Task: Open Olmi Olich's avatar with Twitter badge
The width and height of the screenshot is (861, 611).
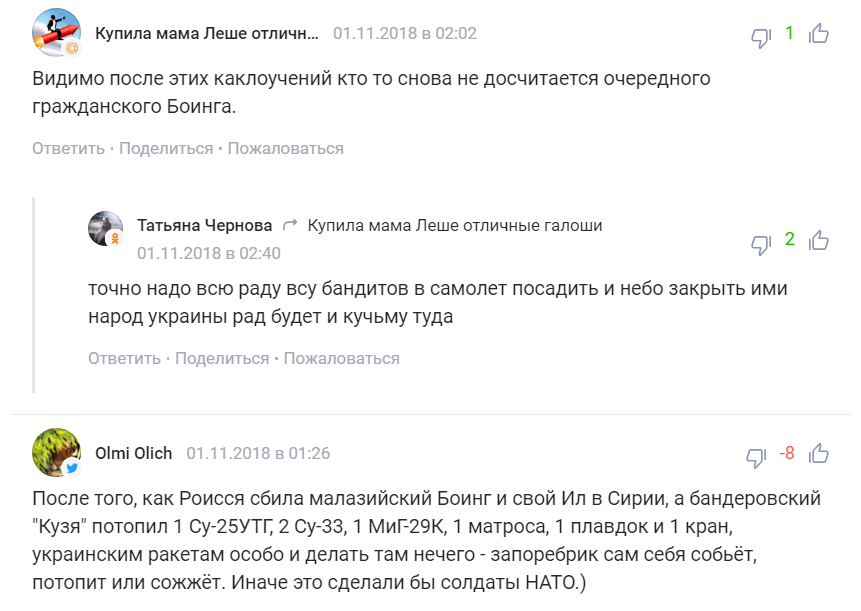Action: click(57, 453)
